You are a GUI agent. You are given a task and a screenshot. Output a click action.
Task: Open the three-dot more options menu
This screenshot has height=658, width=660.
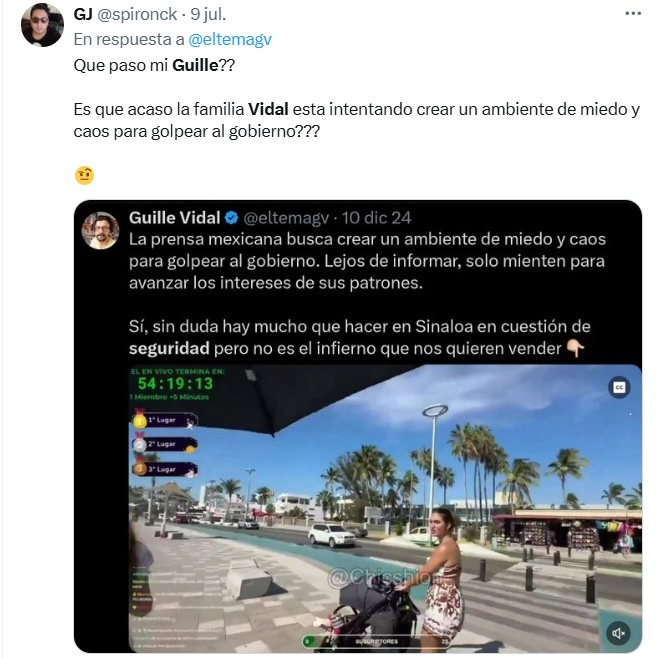pos(633,13)
